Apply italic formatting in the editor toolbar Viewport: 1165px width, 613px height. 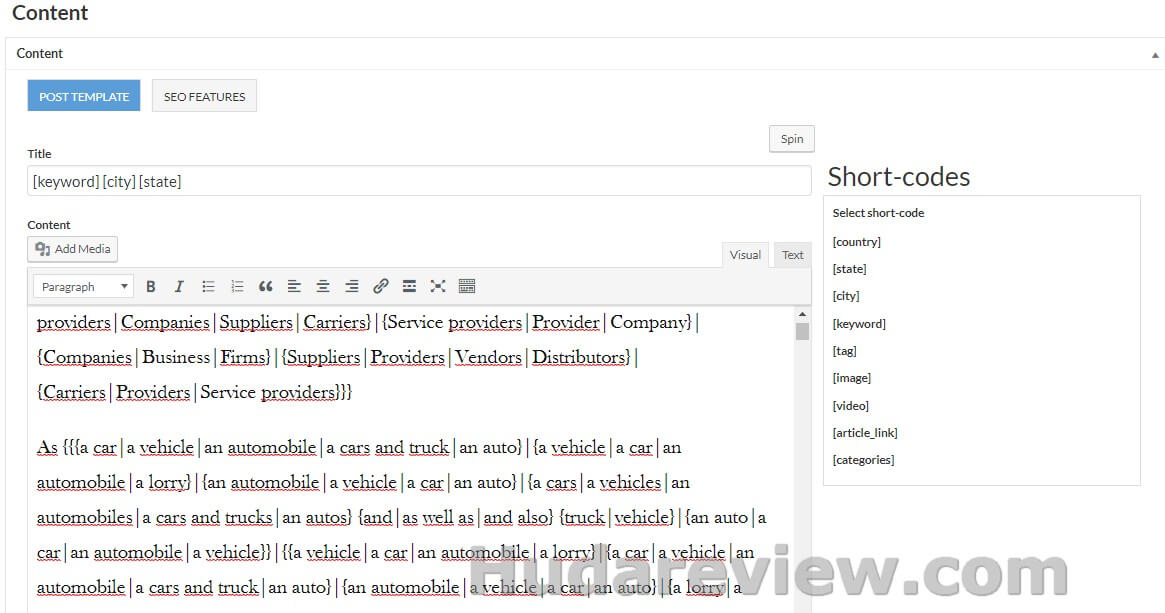[178, 286]
